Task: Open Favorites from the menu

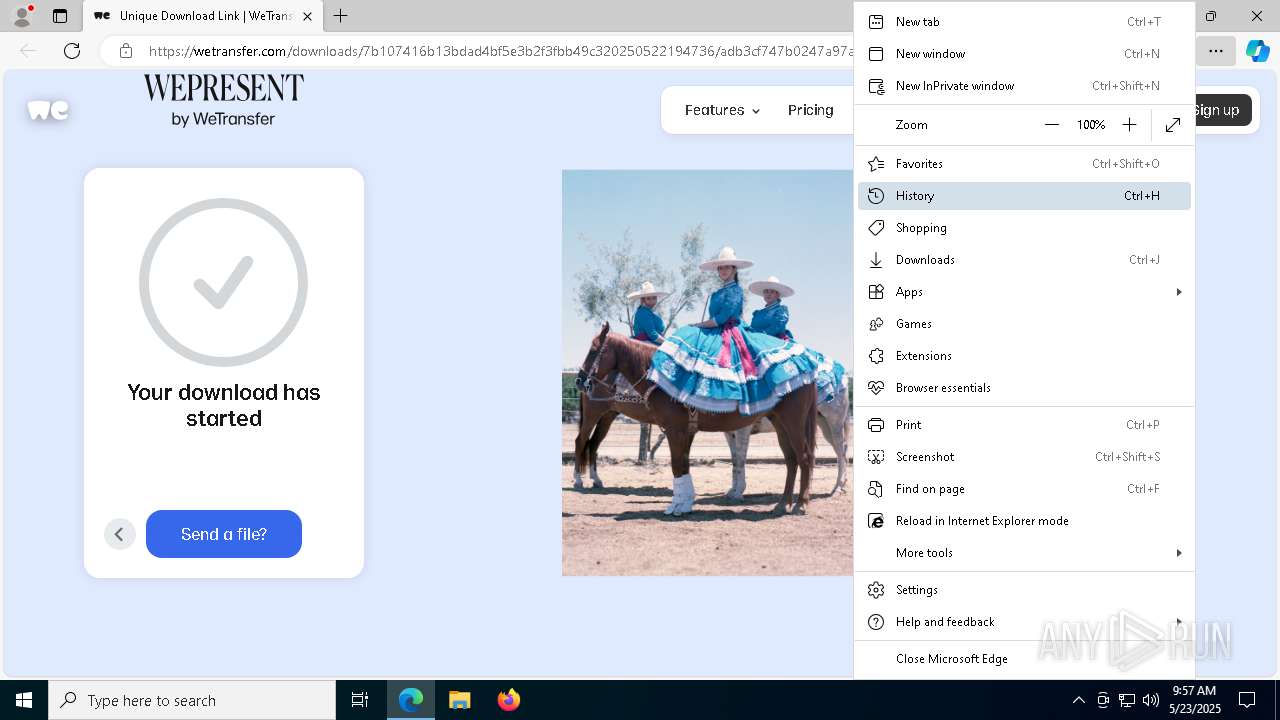Action: click(1024, 164)
